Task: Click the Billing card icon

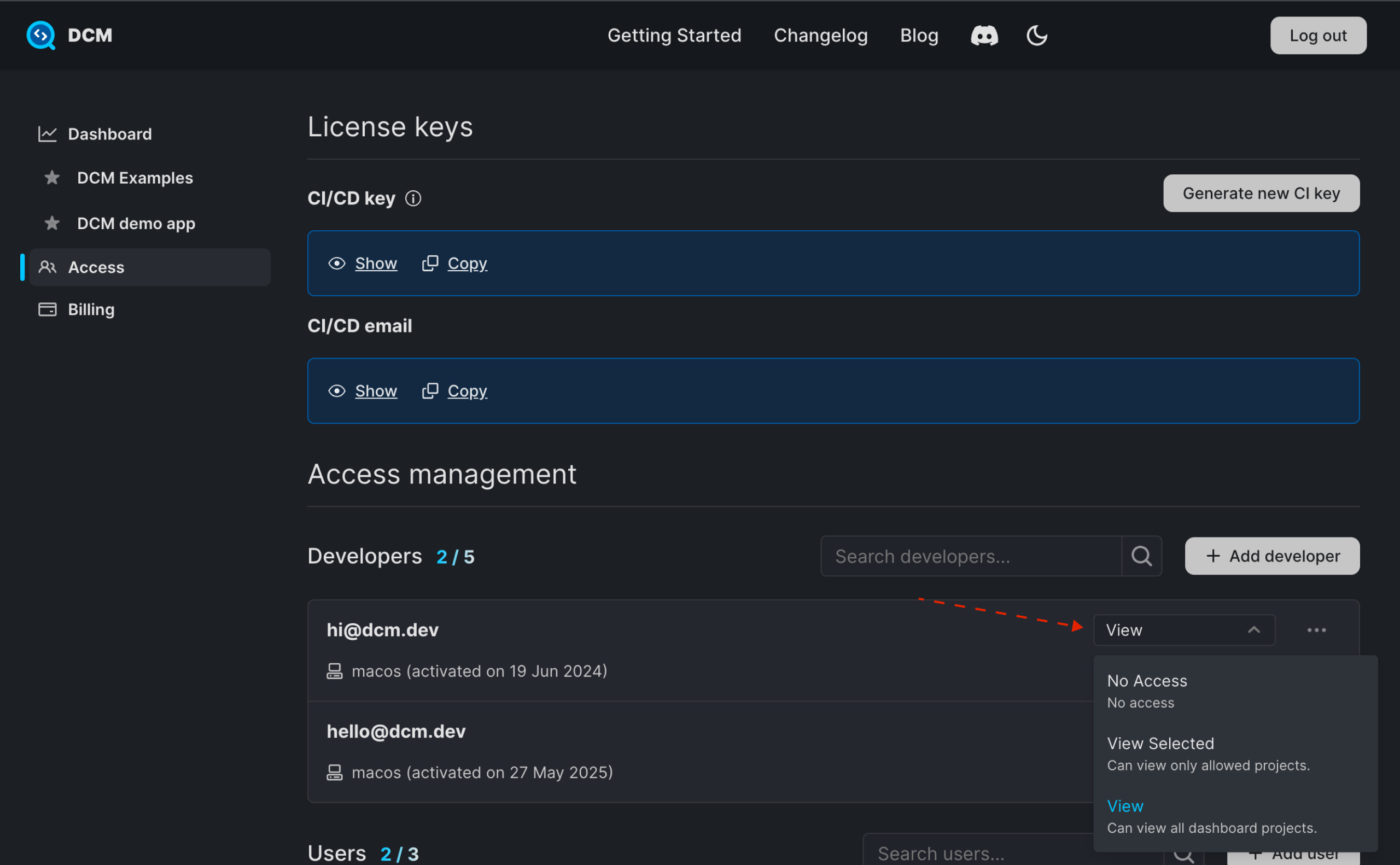Action: point(48,309)
